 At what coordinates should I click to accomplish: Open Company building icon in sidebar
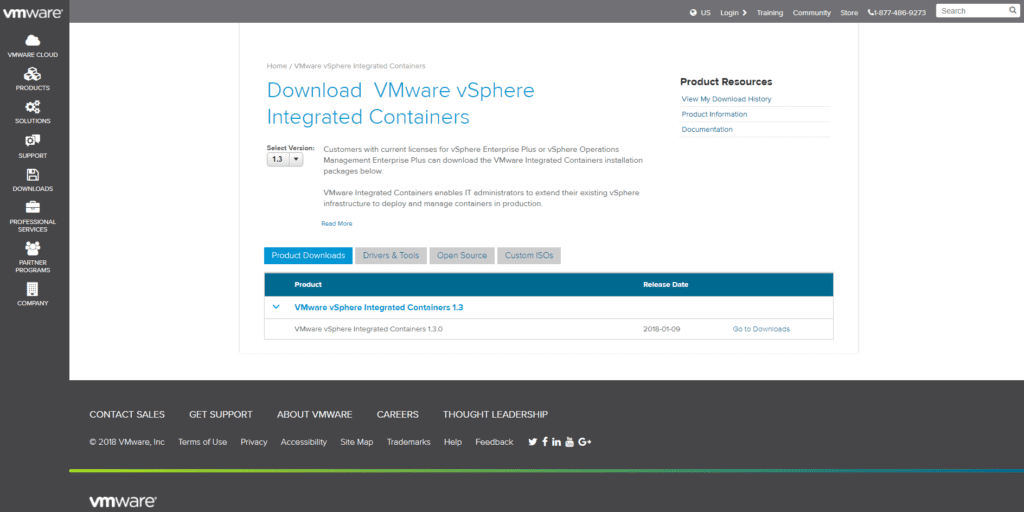pos(33,289)
